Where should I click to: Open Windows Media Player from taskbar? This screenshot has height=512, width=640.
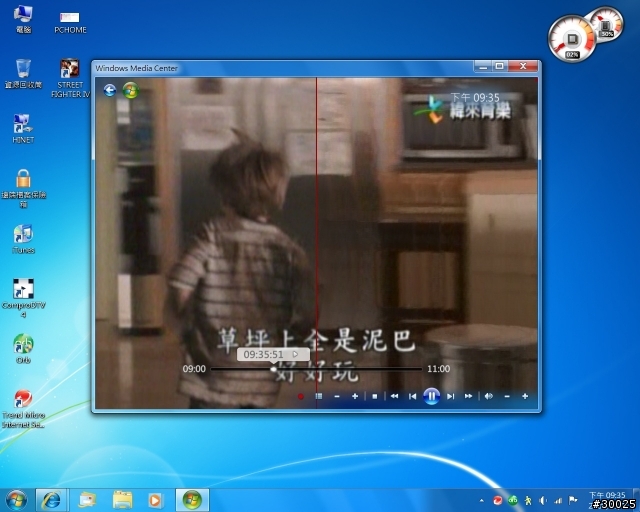pos(155,500)
